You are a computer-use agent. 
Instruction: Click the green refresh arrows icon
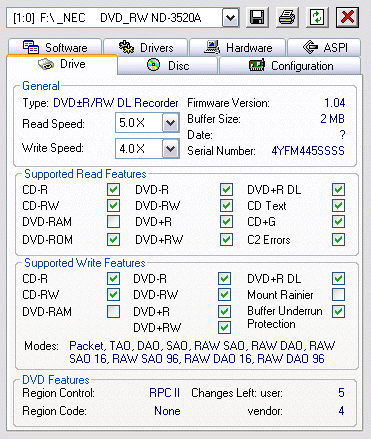(x=317, y=17)
